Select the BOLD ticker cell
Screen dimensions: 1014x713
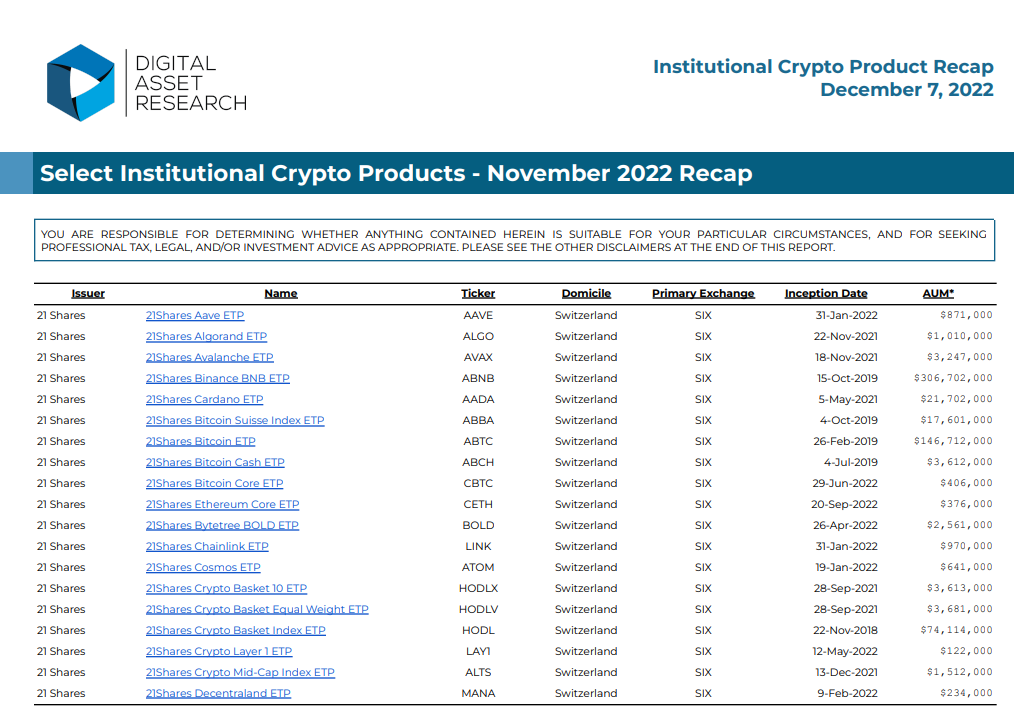tap(478, 526)
